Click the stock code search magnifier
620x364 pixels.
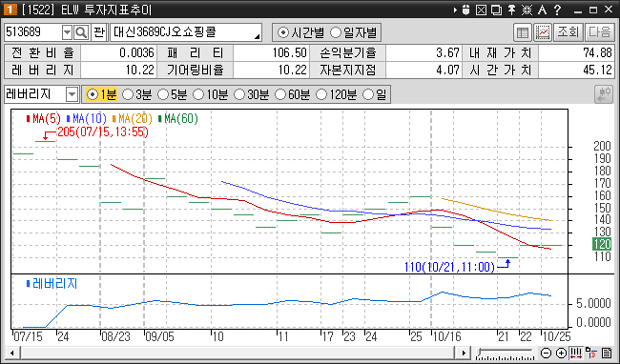click(81, 32)
